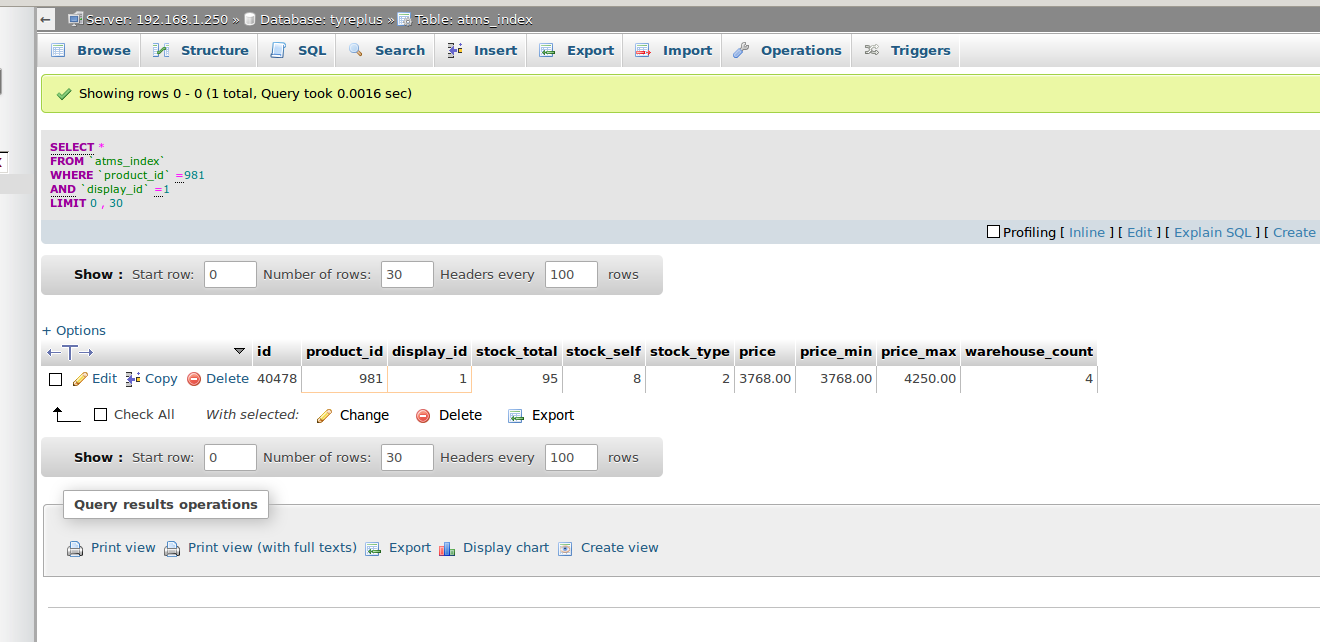
Task: Open the Insert tab
Action: coord(482,50)
